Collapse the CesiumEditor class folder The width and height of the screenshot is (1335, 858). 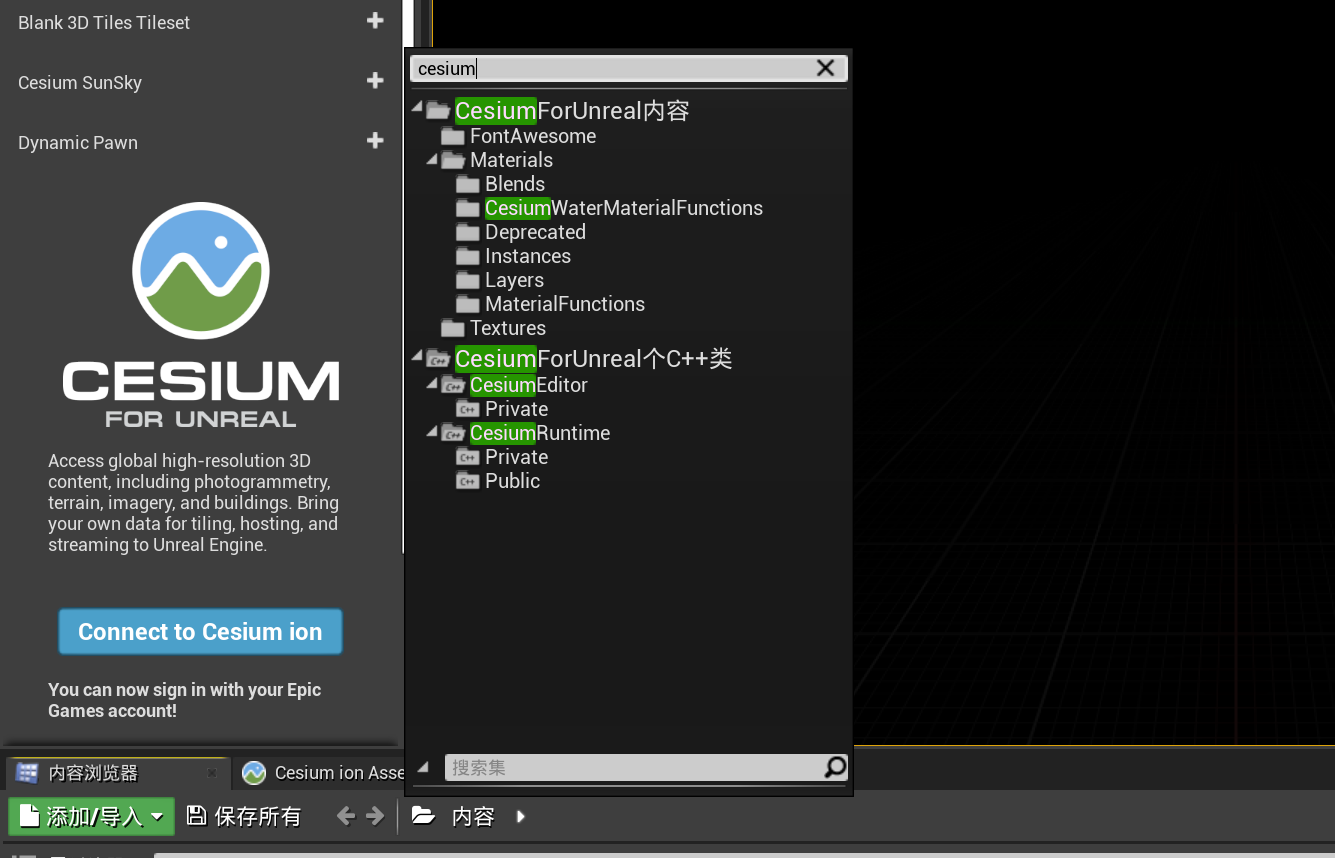432,383
